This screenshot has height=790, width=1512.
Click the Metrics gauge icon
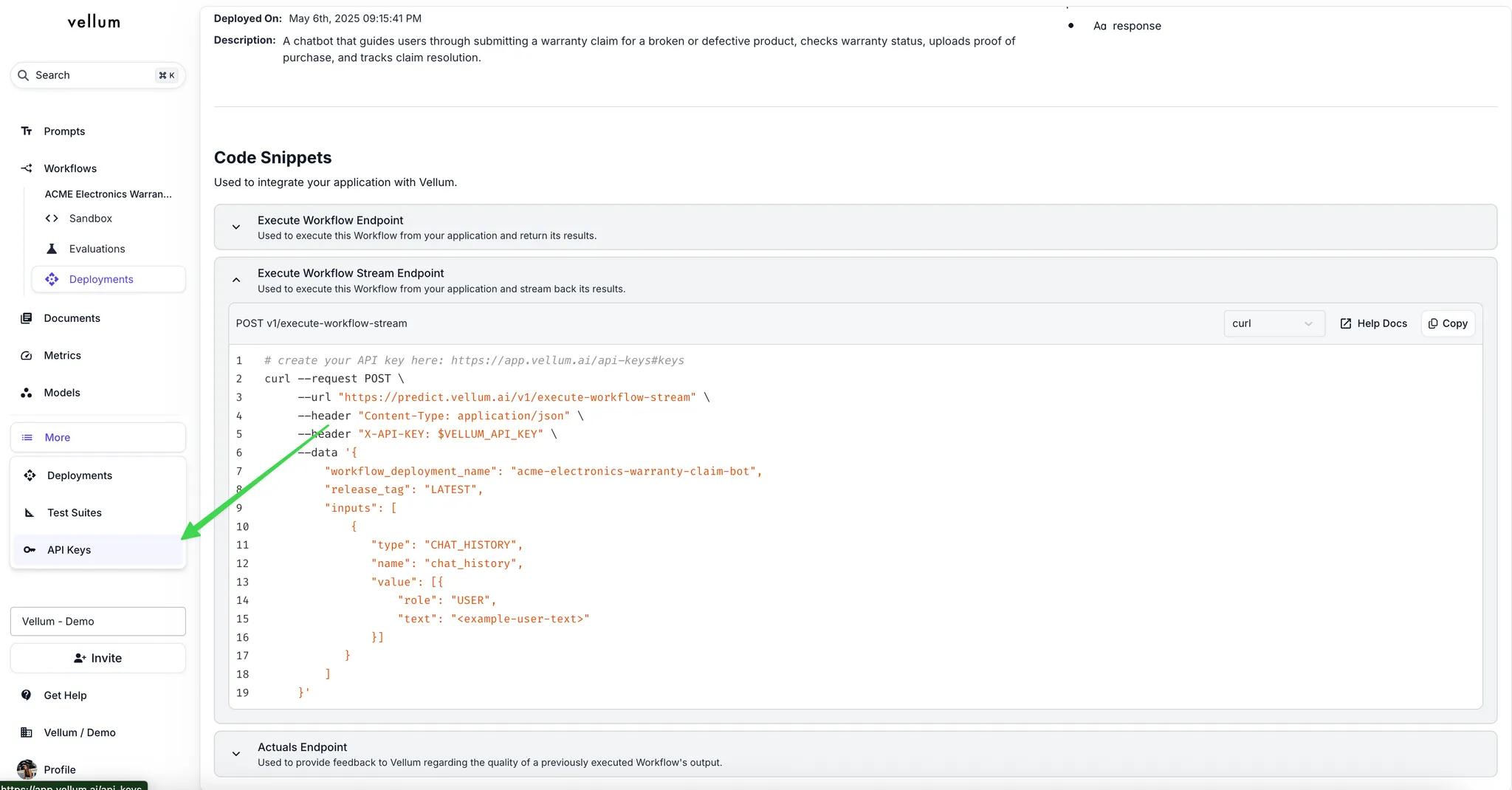pos(27,356)
